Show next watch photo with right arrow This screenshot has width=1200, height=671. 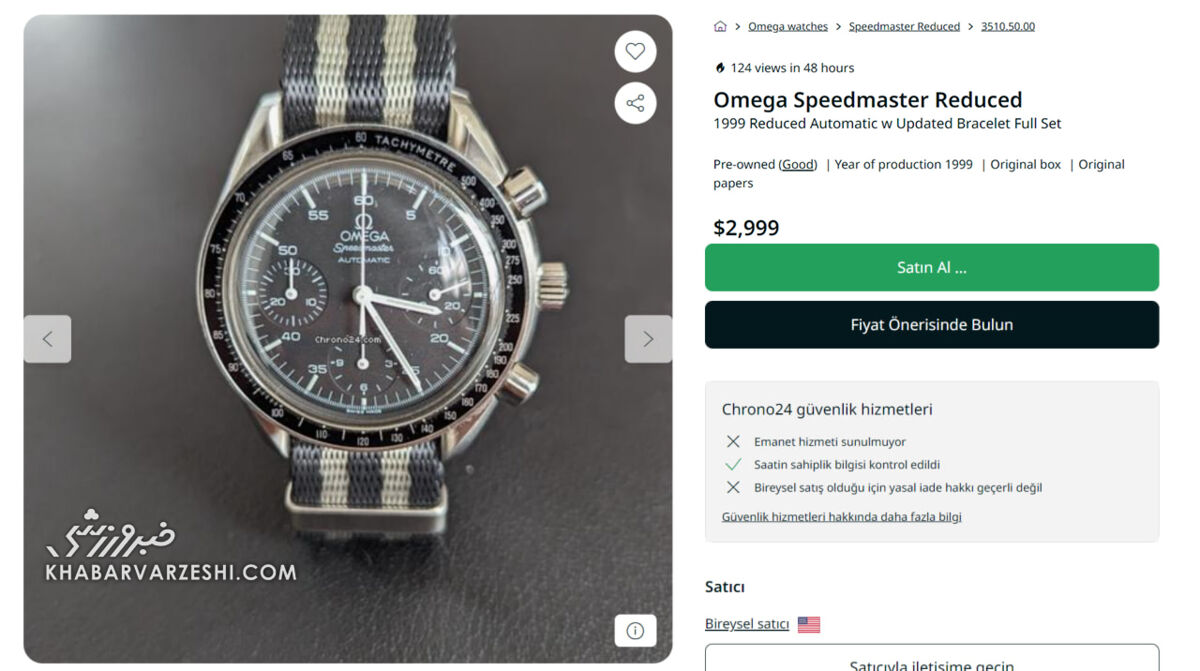coord(648,339)
